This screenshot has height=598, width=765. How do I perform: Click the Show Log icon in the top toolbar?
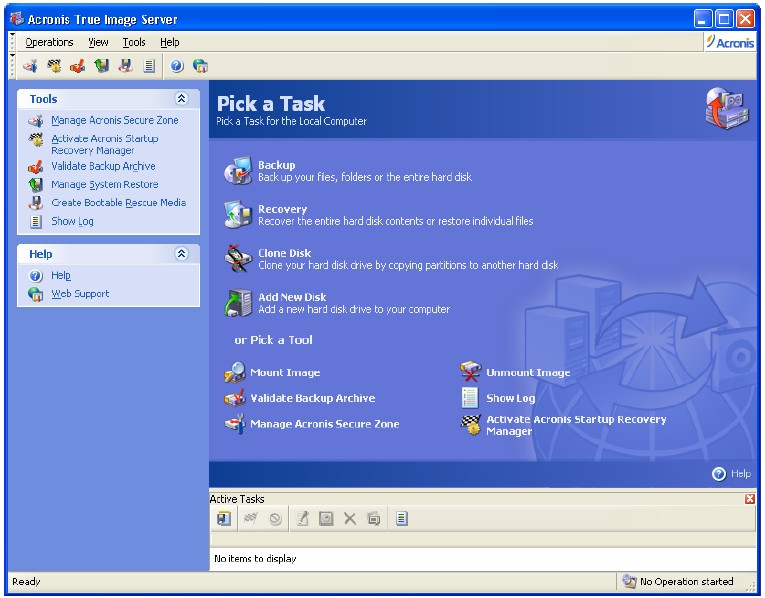coord(149,65)
